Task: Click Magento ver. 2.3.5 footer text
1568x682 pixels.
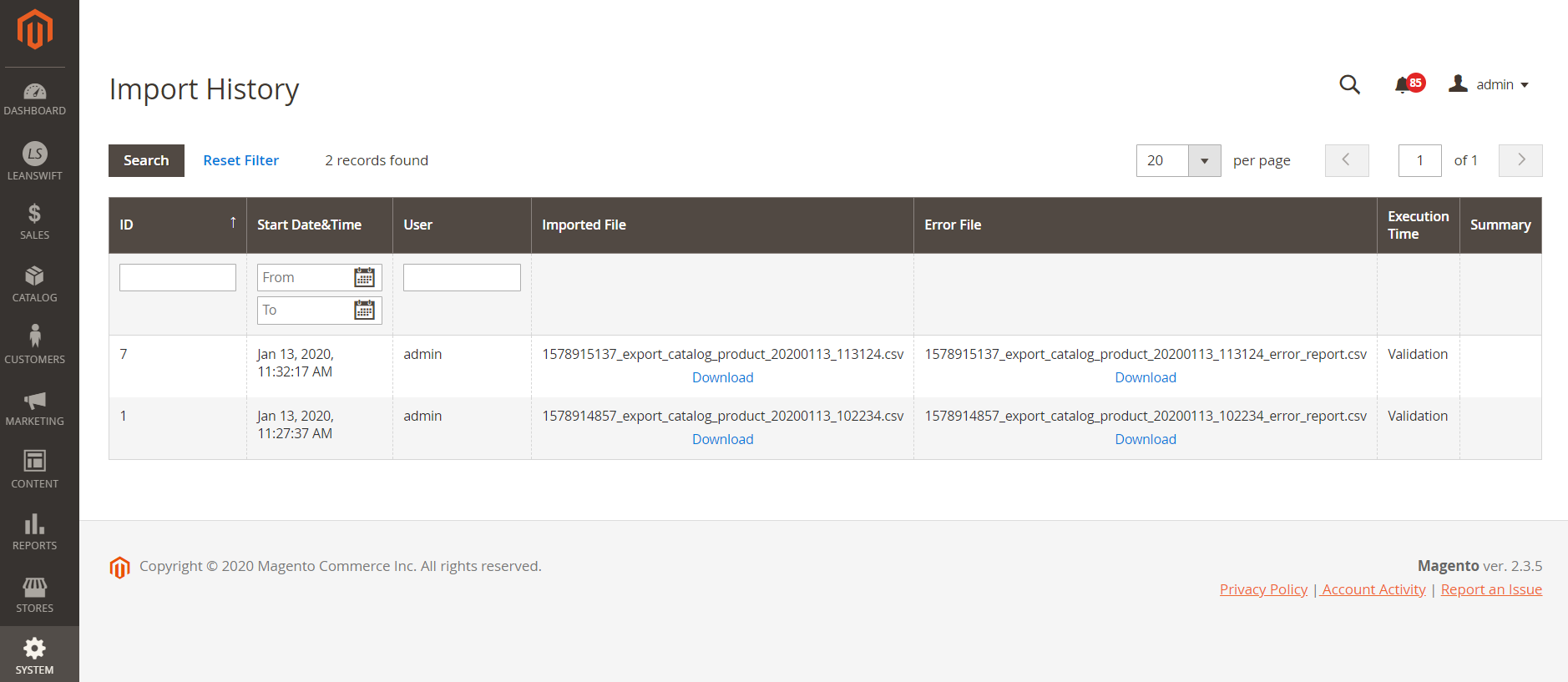Action: tap(1479, 566)
